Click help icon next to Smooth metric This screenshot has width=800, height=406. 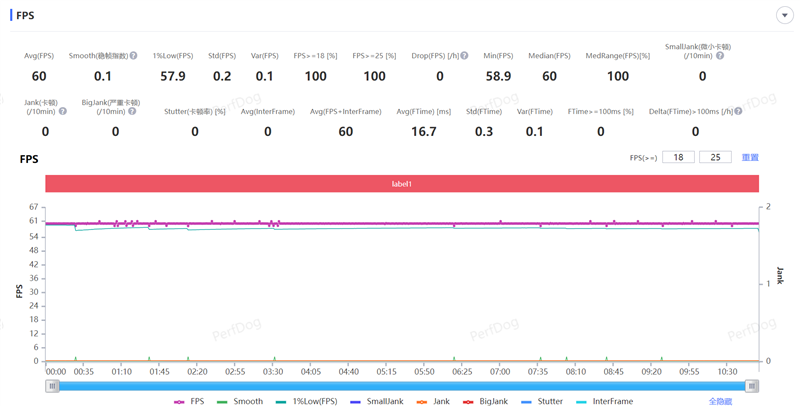133,56
